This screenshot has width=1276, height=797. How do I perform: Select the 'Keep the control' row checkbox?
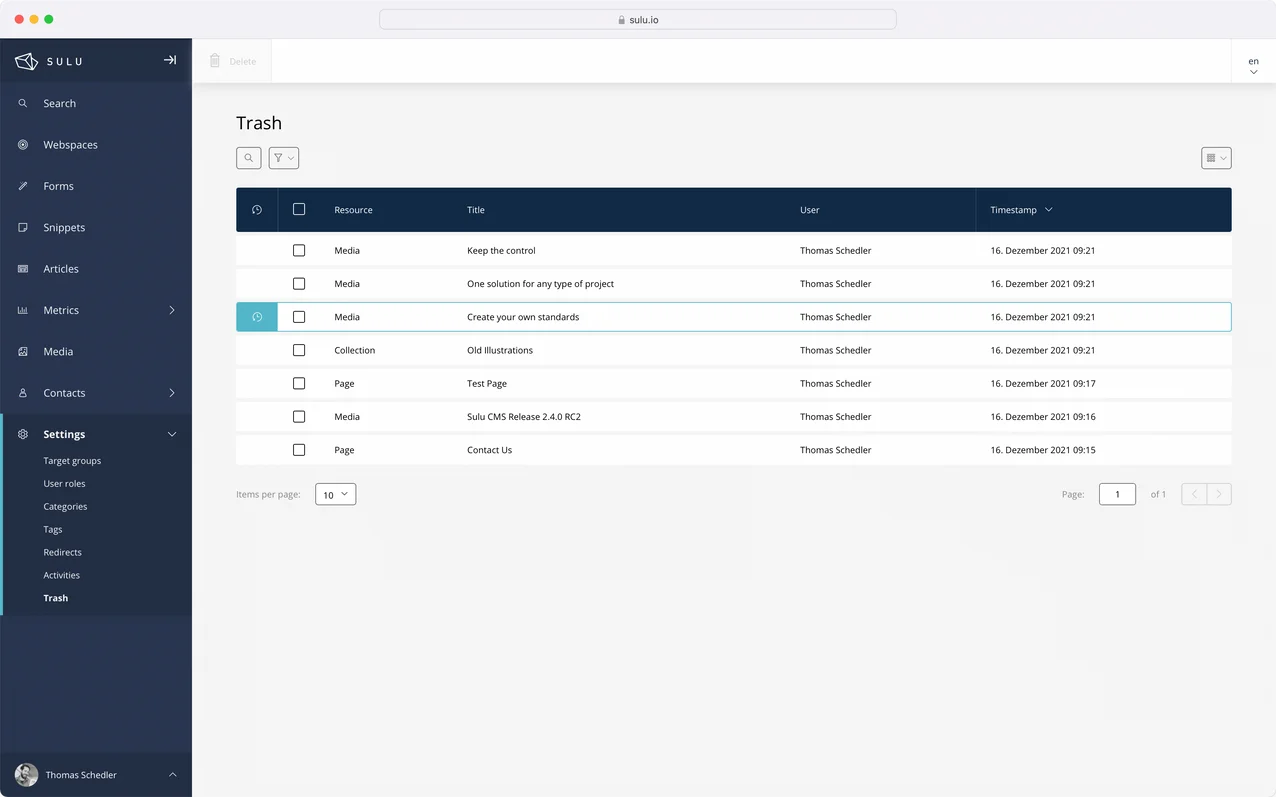[x=299, y=251]
